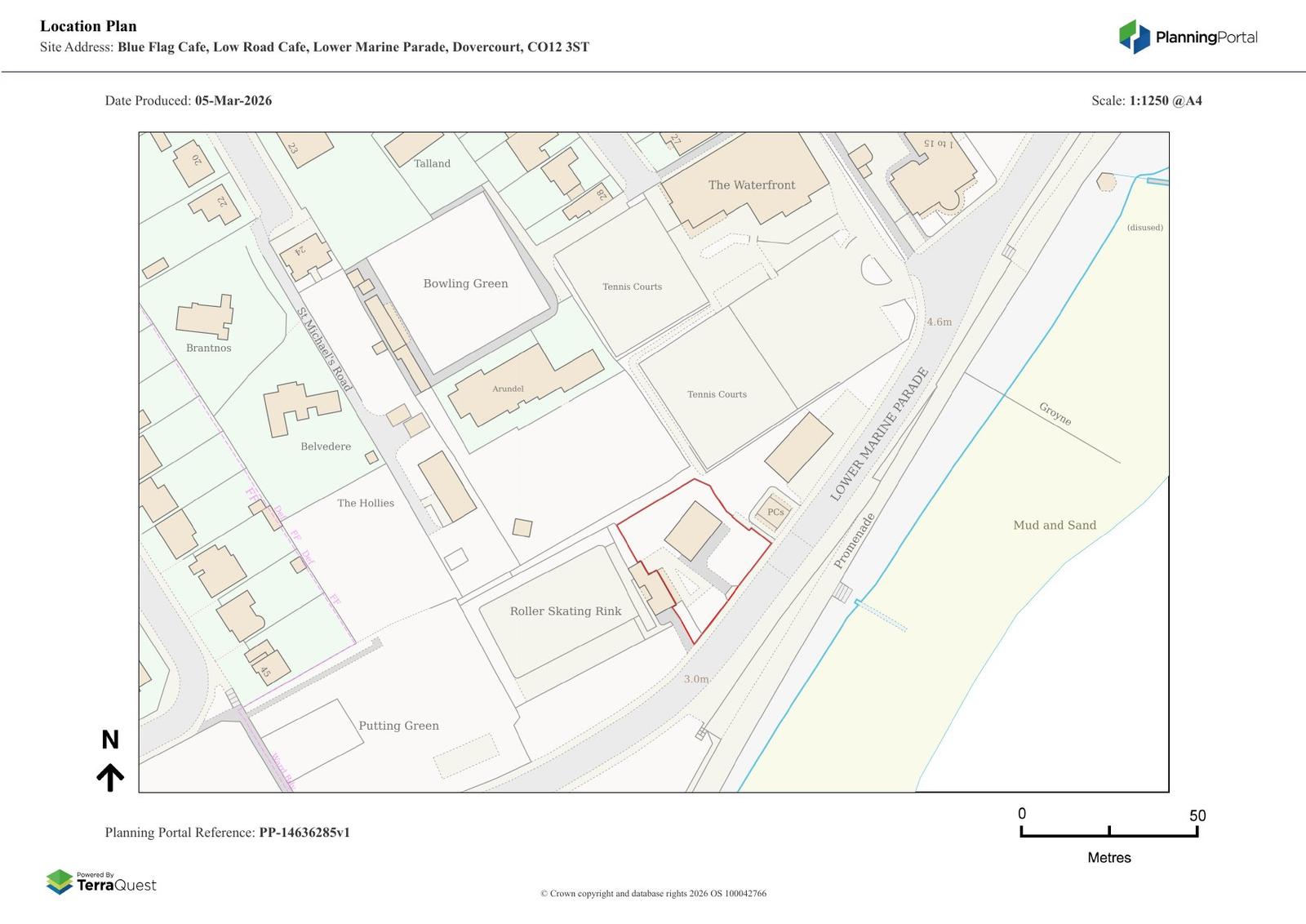This screenshot has height=924, width=1306.
Task: Click the PCs building on the map
Action: [x=775, y=513]
